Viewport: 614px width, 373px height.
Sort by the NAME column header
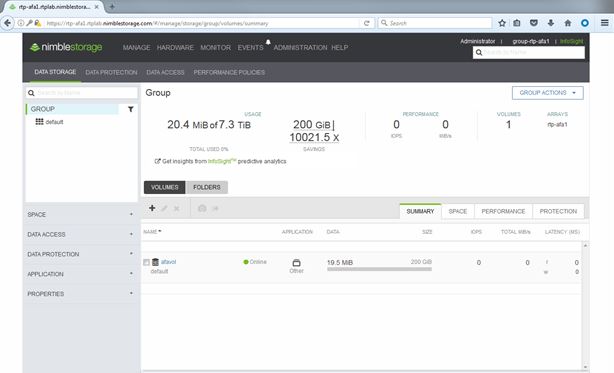[152, 232]
